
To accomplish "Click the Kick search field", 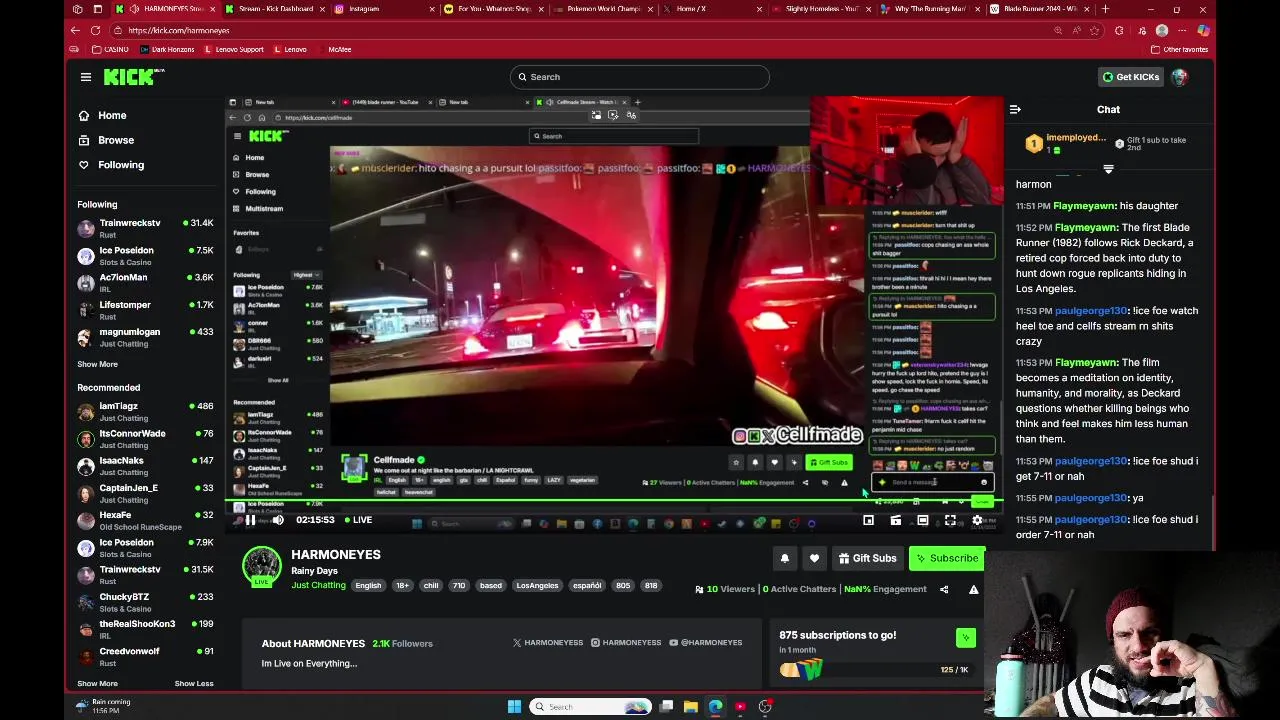I will coord(639,77).
